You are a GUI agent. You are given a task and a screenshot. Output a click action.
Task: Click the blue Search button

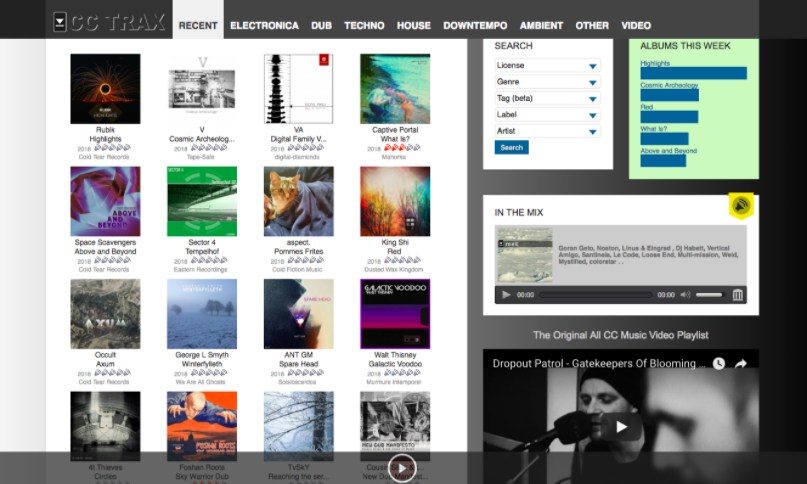pyautogui.click(x=511, y=147)
